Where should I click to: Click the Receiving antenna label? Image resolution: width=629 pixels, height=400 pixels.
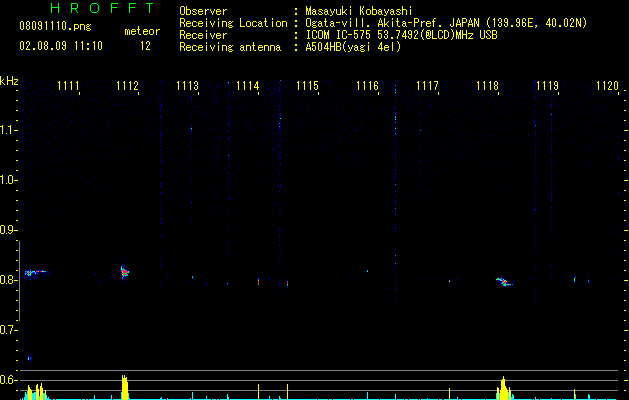pyautogui.click(x=230, y=47)
